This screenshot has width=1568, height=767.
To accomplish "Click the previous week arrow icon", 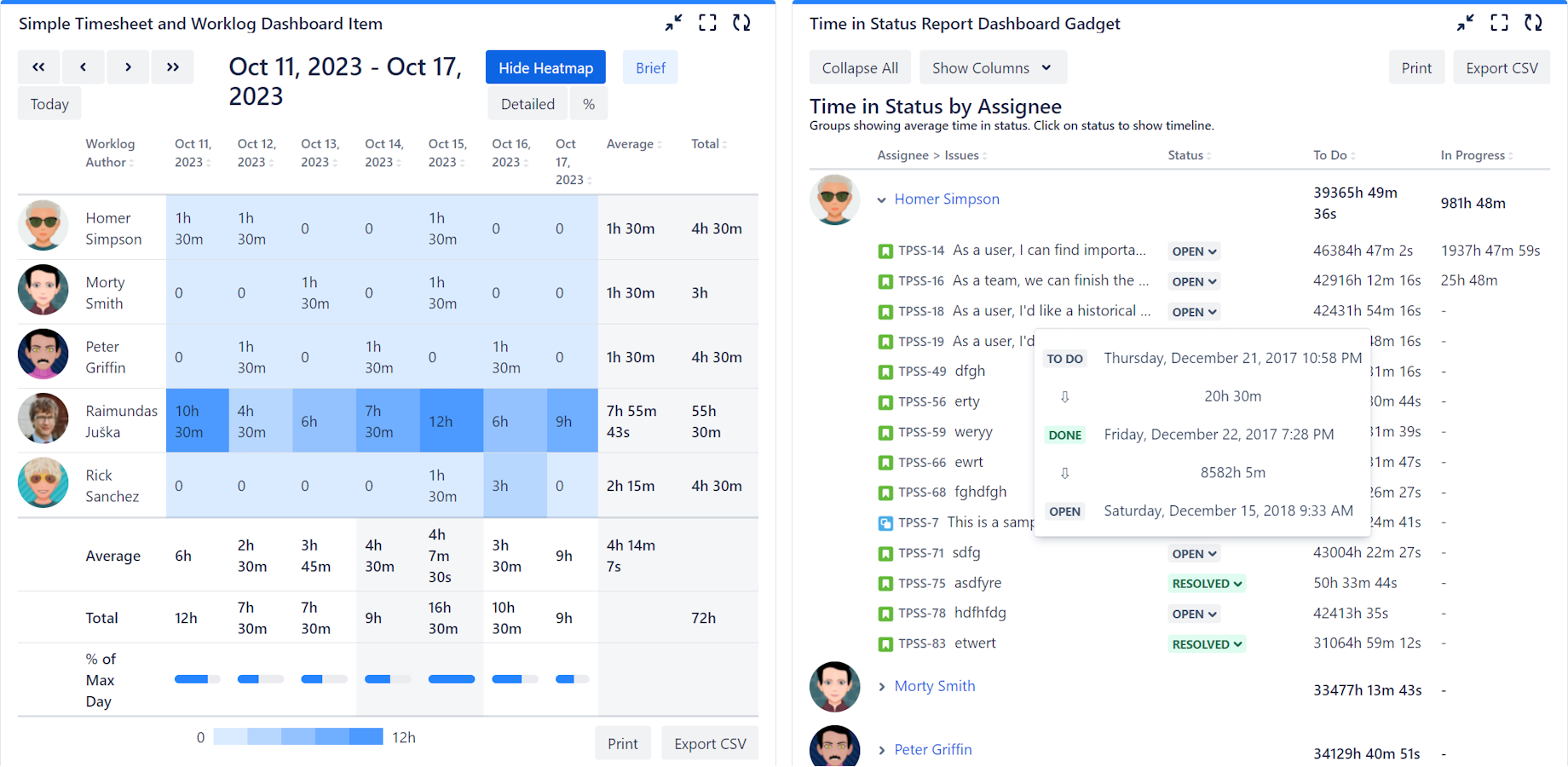I will [x=83, y=66].
